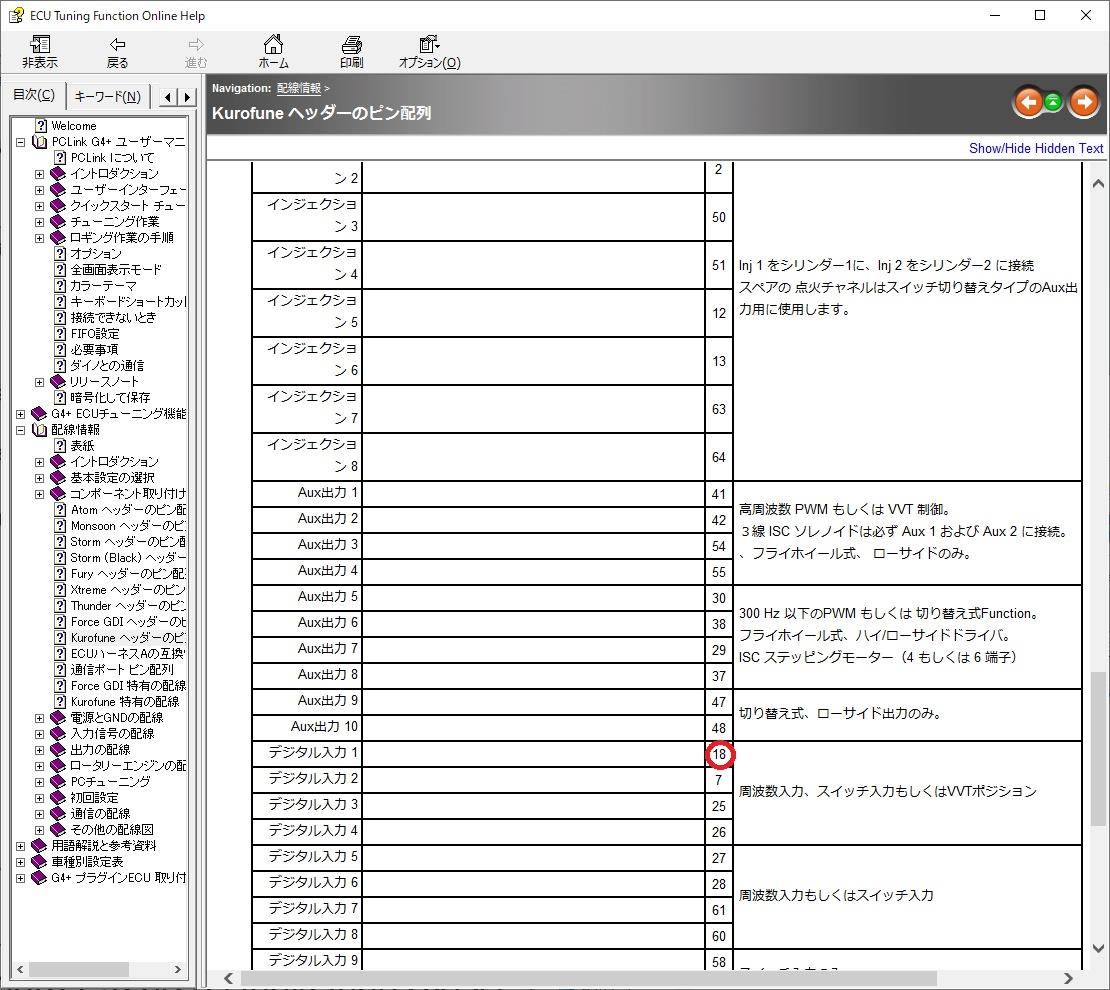Click the page icon for 表紙

(x=60, y=445)
